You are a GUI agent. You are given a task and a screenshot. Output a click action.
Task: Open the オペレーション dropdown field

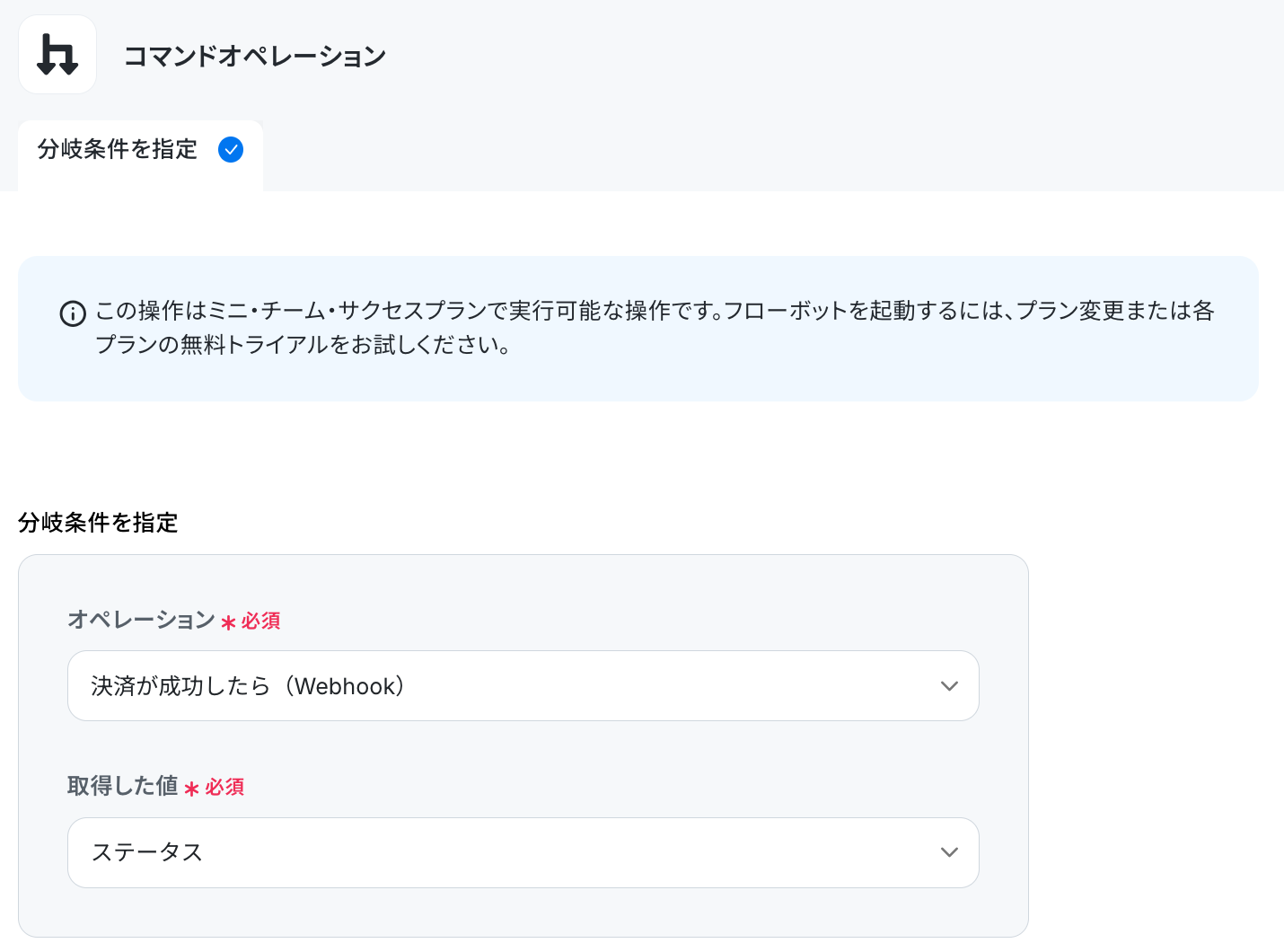tap(523, 686)
